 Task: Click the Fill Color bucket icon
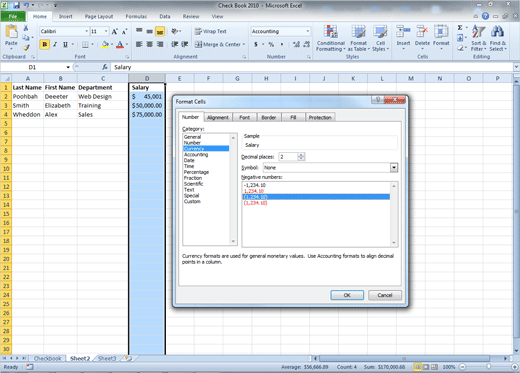pos(105,44)
